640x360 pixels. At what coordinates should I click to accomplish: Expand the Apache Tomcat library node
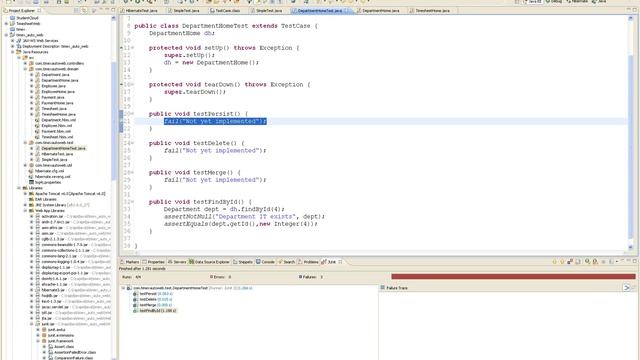pos(25,194)
